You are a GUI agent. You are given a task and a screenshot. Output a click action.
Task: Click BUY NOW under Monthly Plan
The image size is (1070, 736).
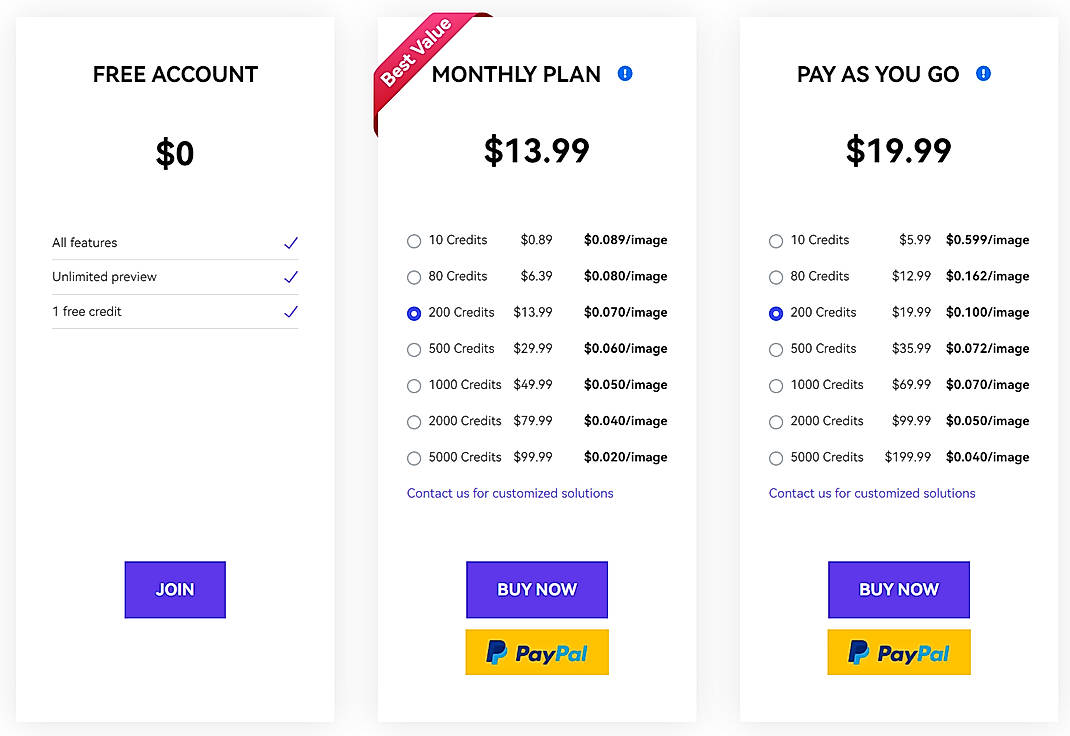click(537, 589)
